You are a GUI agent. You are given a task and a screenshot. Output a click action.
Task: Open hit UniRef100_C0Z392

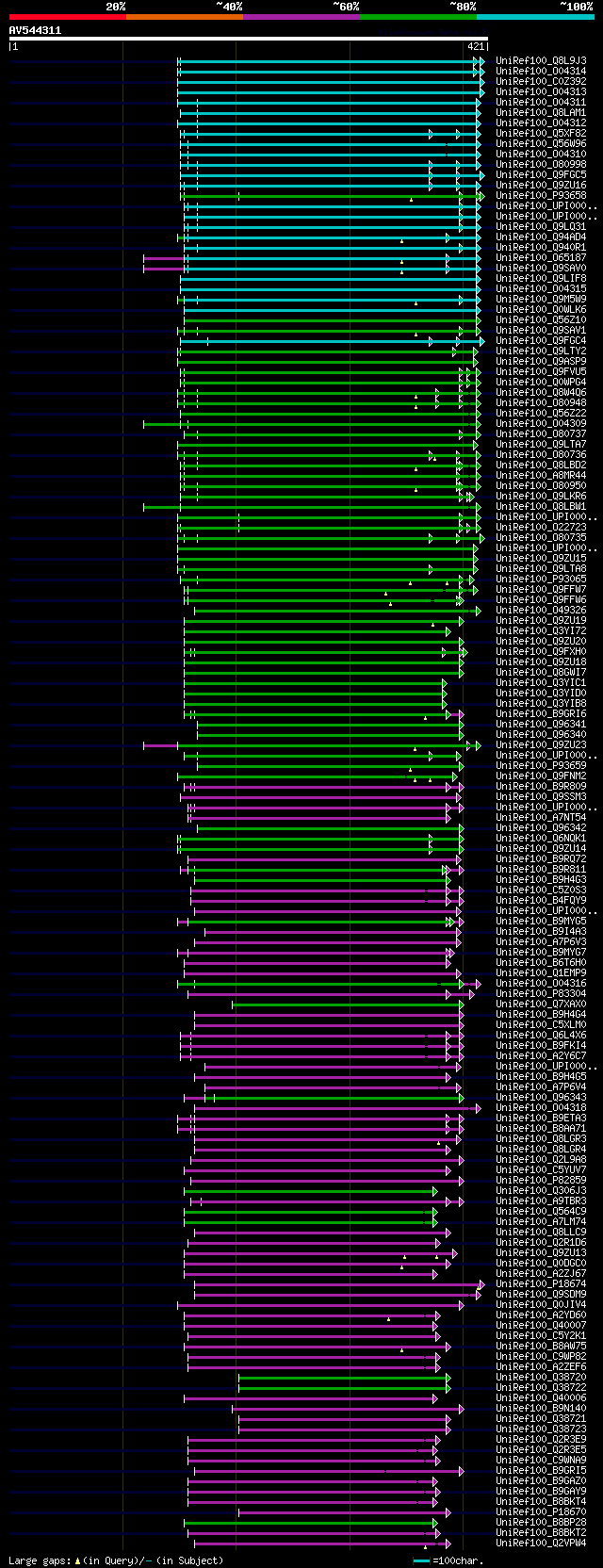(541, 81)
